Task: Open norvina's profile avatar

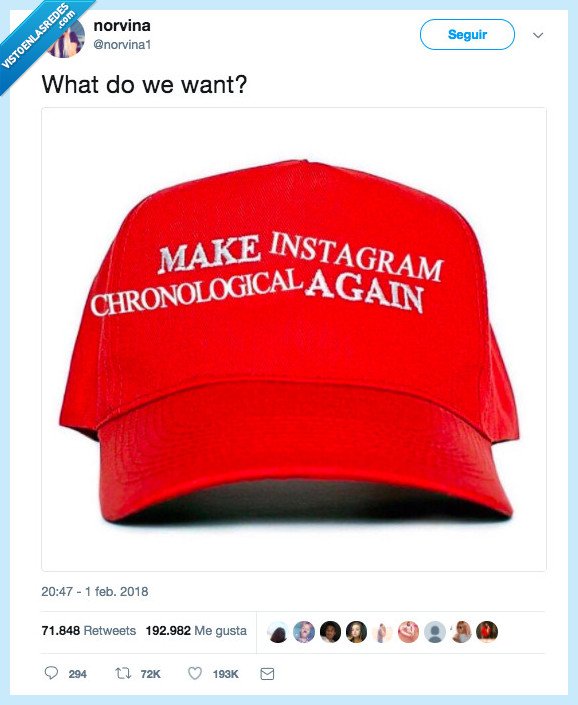Action: click(67, 38)
